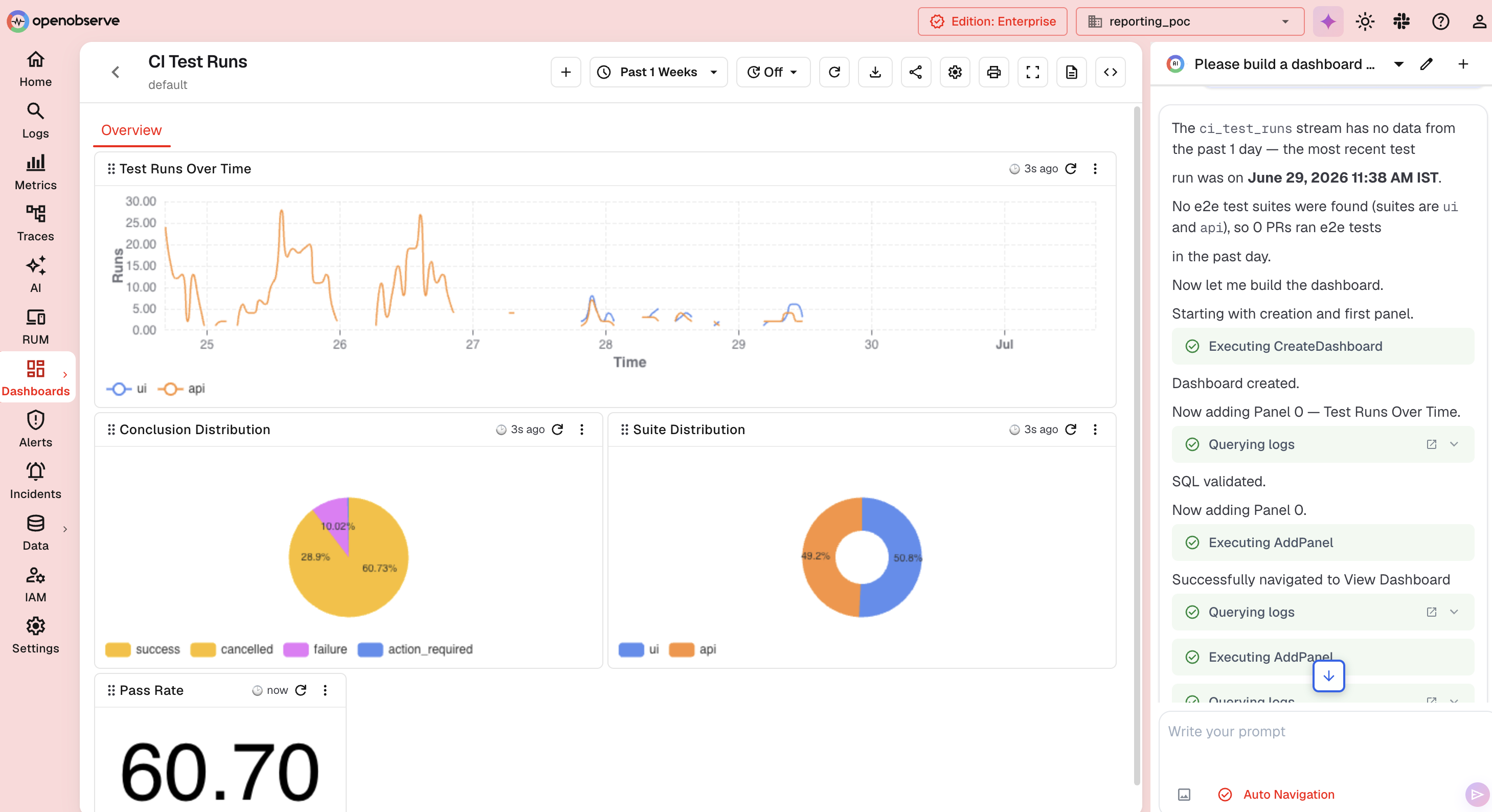Screen dimensions: 1492x812
Task: Expand the first Querying logs step
Action: (x=1454, y=444)
